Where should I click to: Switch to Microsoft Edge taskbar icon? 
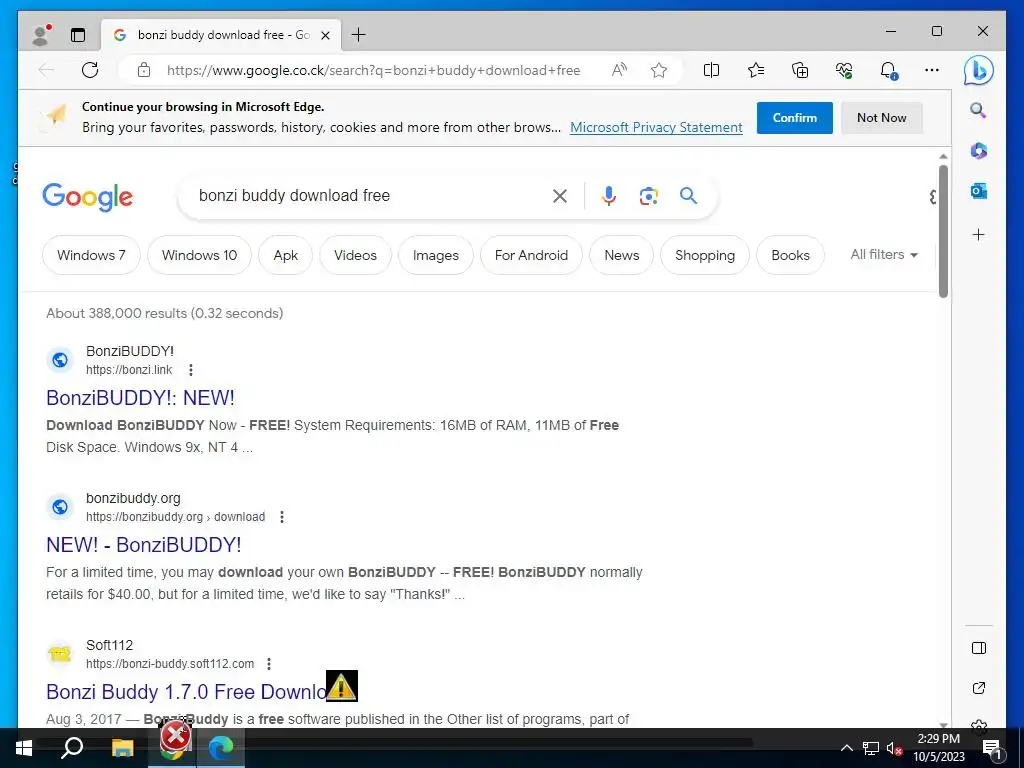[x=221, y=748]
